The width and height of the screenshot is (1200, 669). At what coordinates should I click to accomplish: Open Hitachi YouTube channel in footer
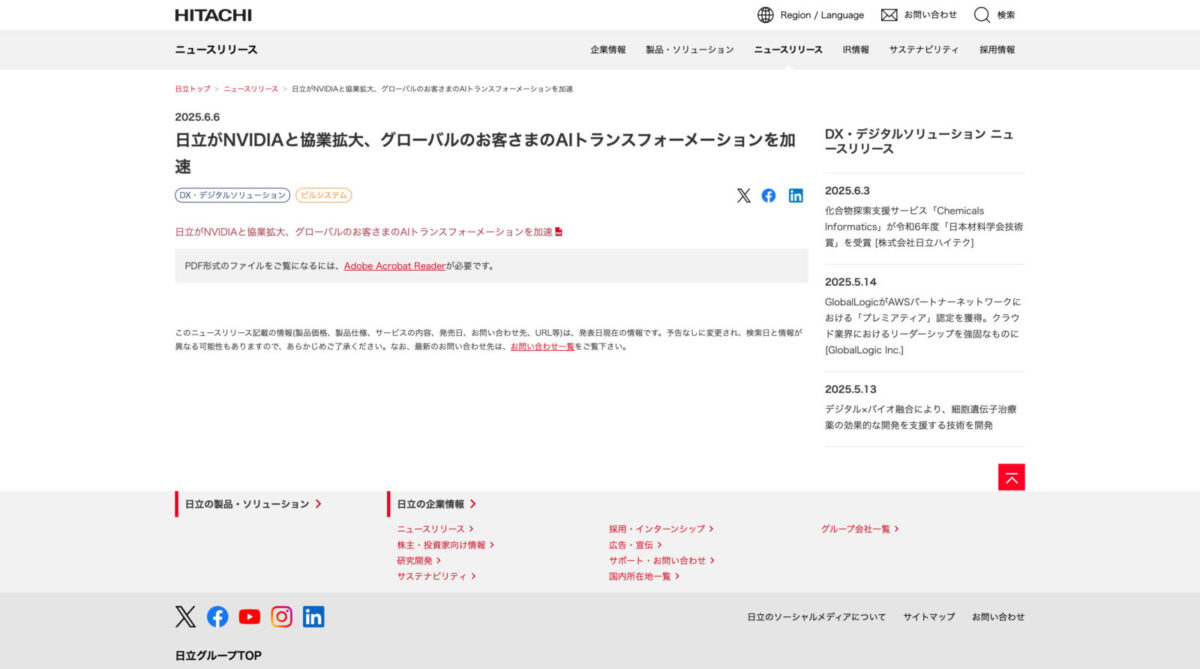tap(249, 617)
